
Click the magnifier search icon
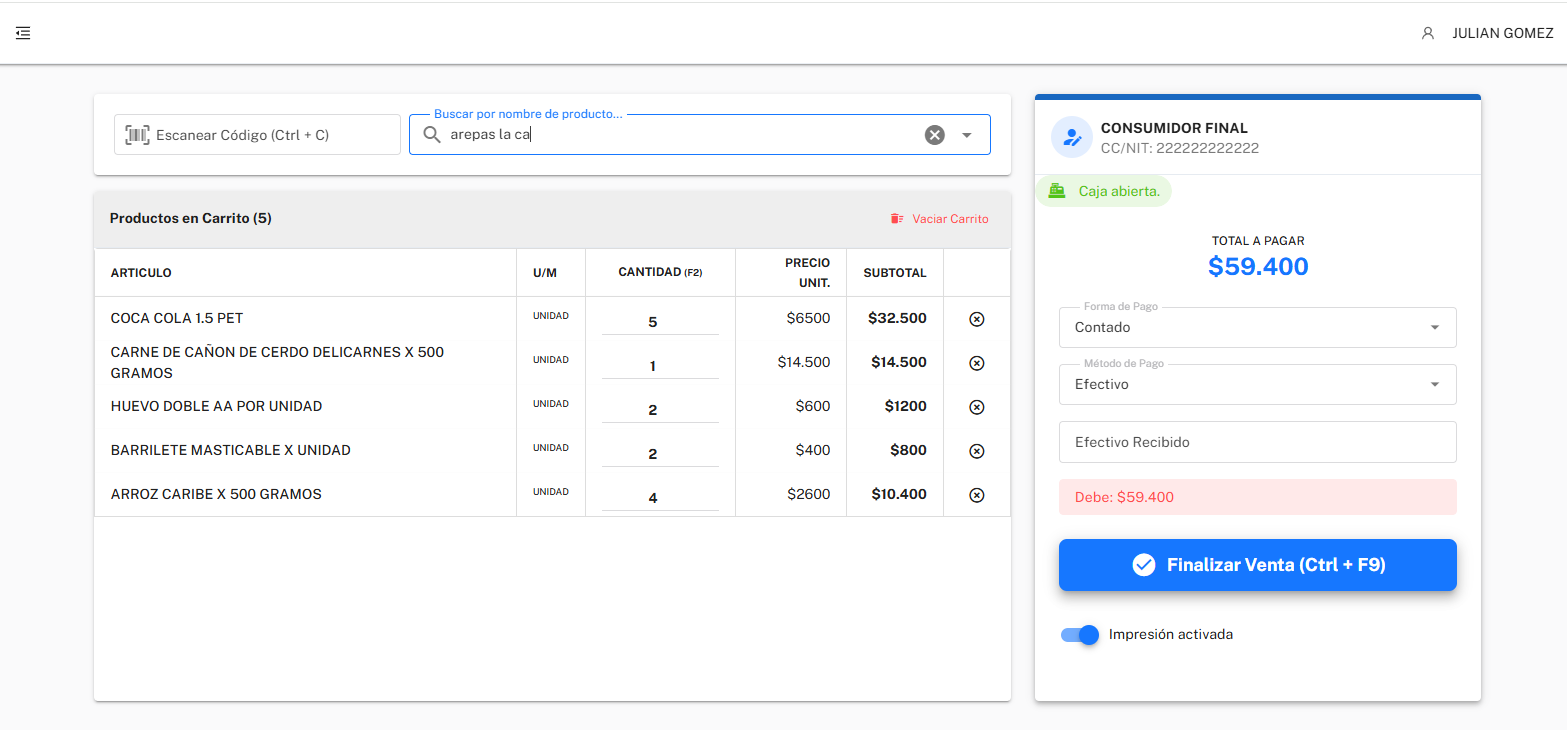(432, 135)
